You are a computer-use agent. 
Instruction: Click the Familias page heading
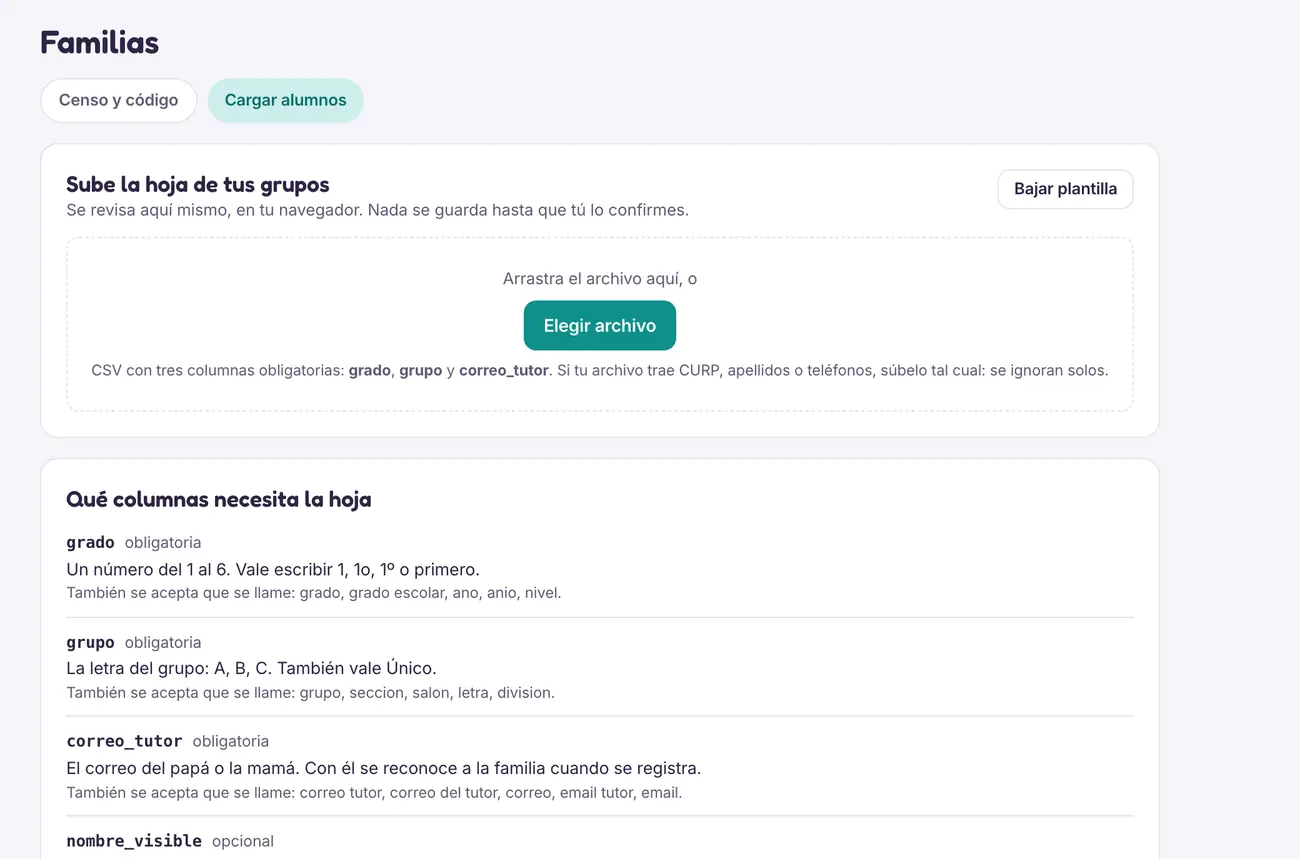pos(99,43)
